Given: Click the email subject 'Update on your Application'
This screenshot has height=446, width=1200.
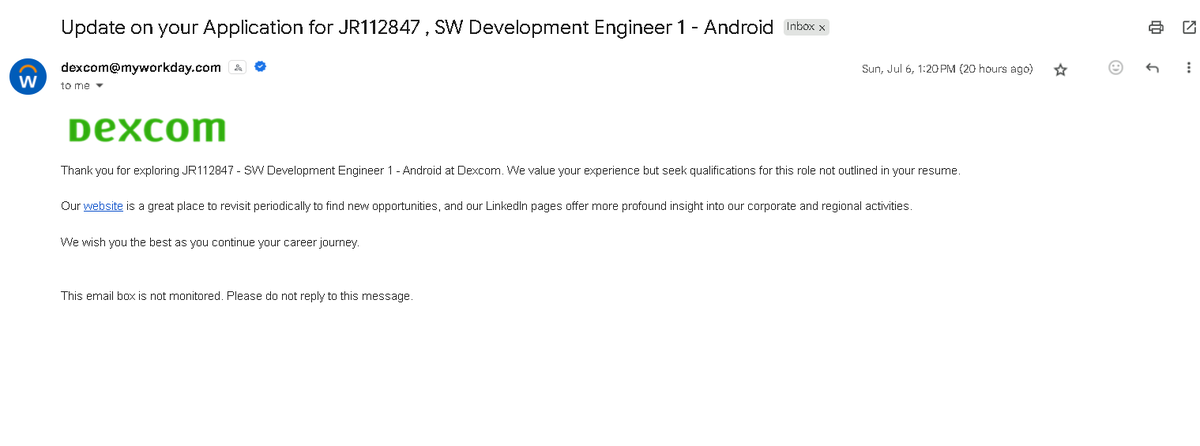Looking at the screenshot, I should [x=417, y=27].
